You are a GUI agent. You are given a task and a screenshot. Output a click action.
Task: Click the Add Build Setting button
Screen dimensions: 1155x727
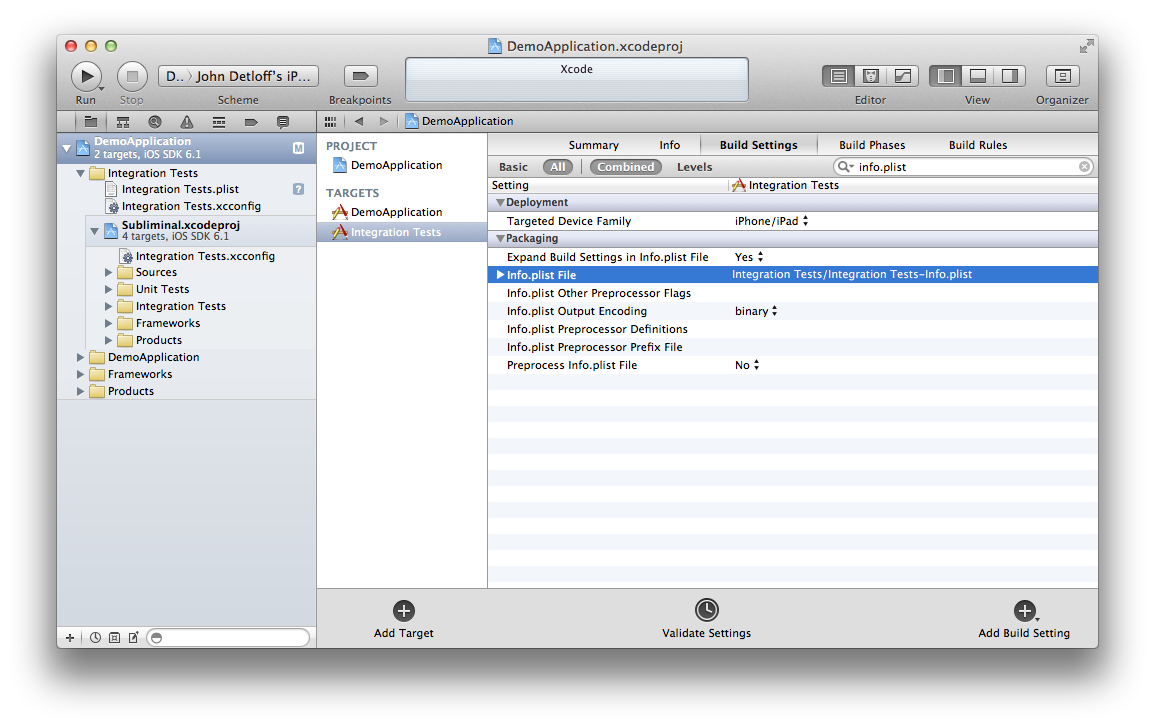(1024, 619)
